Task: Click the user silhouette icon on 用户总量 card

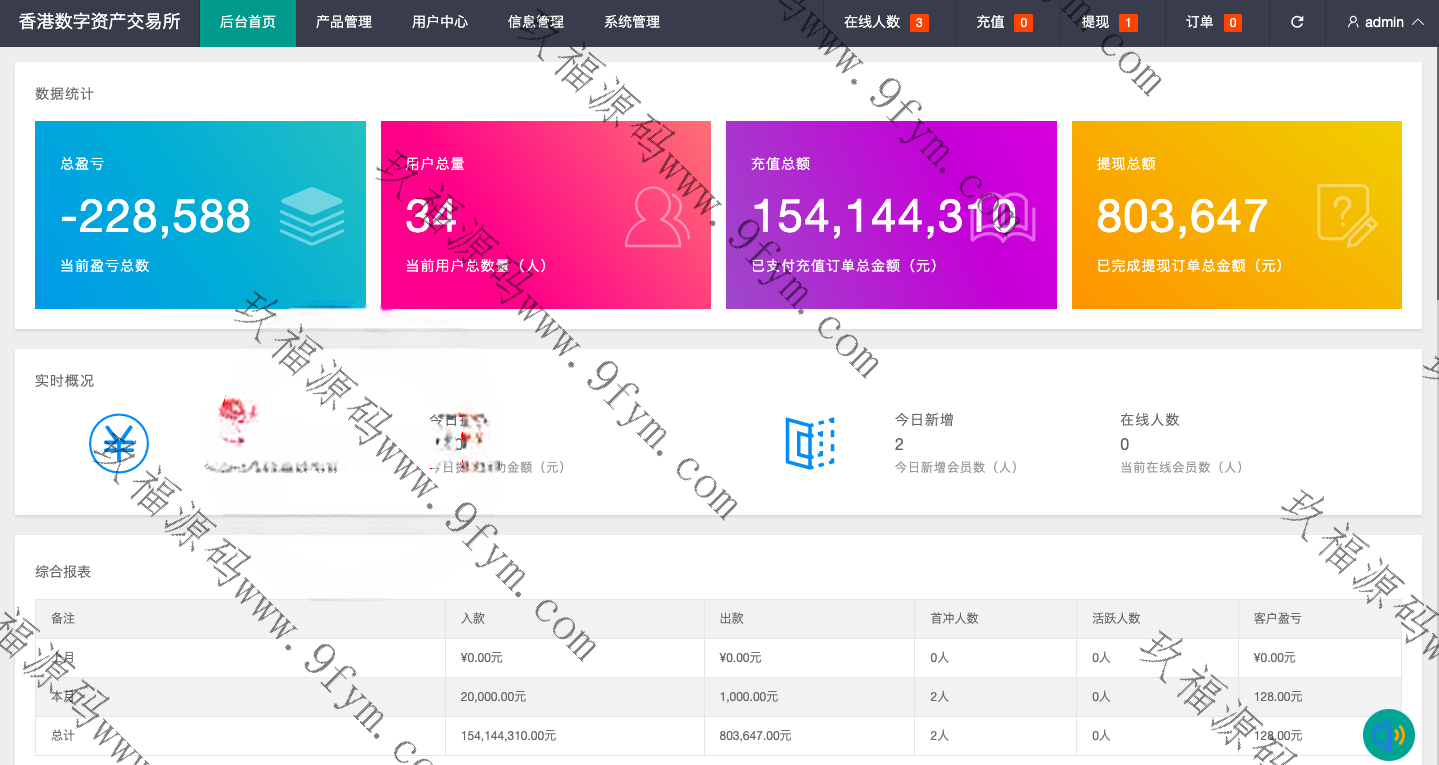Action: click(x=657, y=216)
